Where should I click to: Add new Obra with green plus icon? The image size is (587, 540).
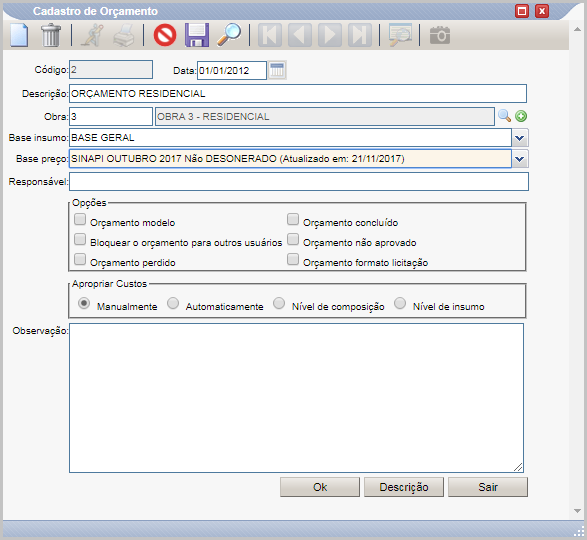tap(521, 116)
